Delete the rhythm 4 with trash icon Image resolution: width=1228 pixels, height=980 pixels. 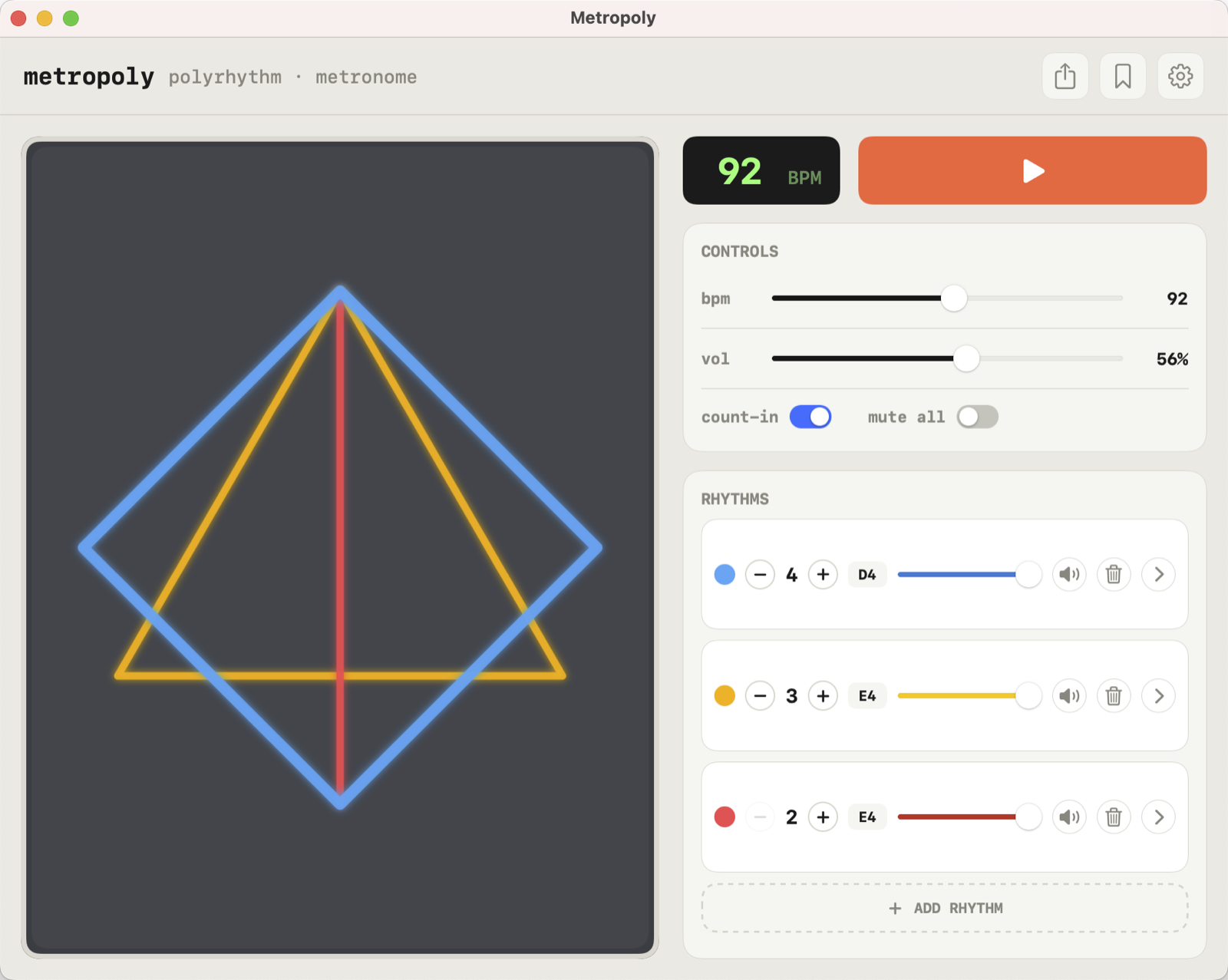[1114, 574]
